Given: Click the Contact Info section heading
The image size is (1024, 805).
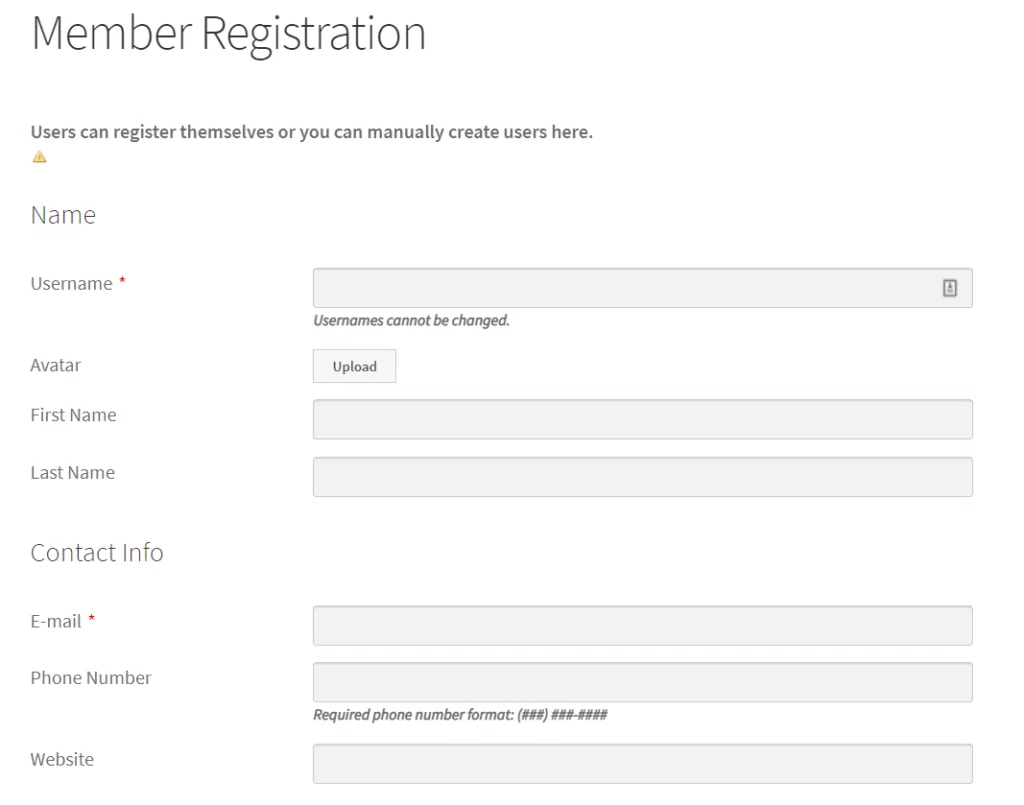Looking at the screenshot, I should [x=97, y=553].
